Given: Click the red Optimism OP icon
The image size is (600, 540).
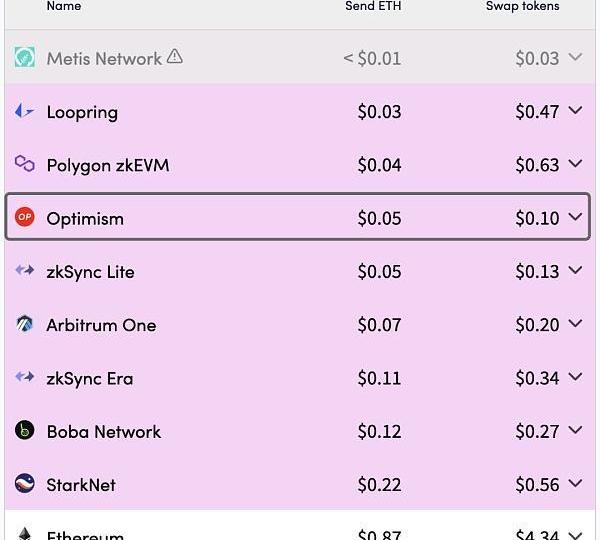Looking at the screenshot, I should tap(25, 218).
